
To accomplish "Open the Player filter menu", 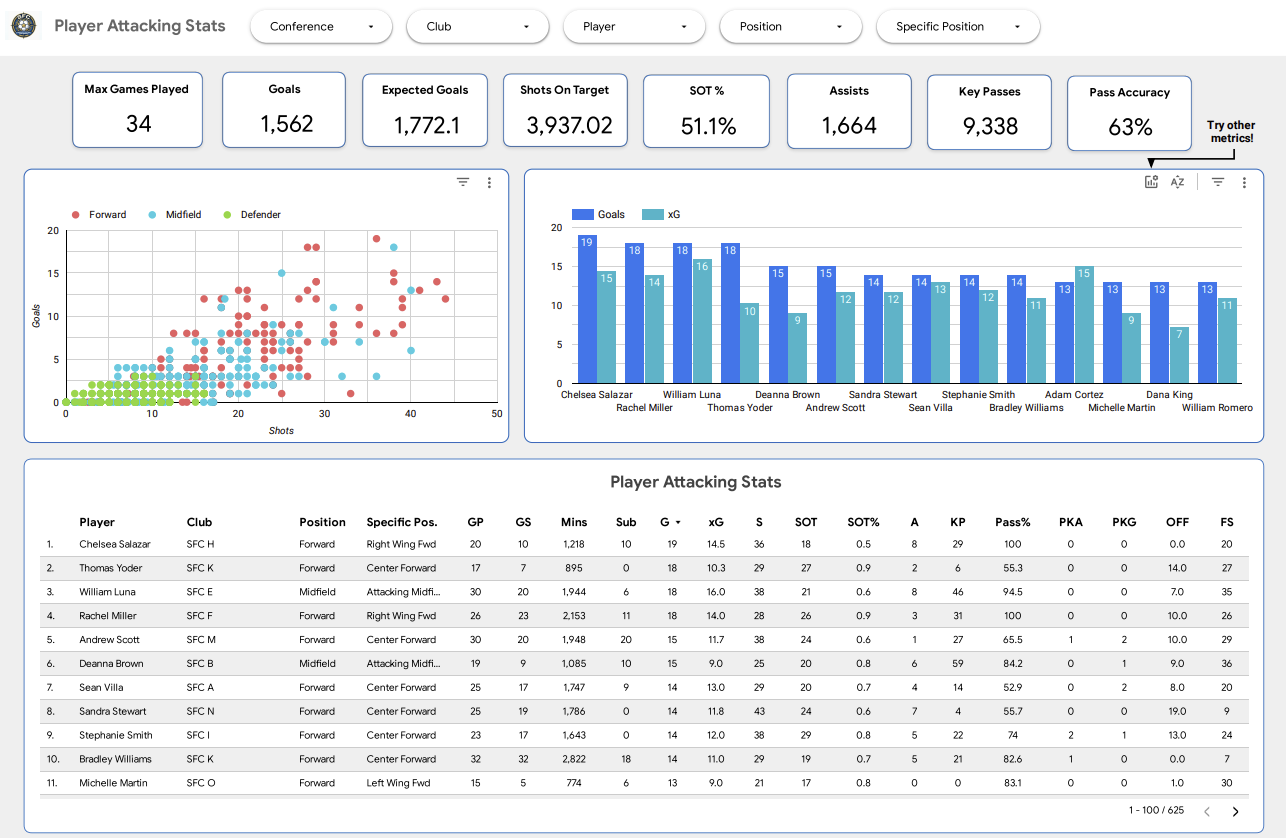I will pos(634,26).
